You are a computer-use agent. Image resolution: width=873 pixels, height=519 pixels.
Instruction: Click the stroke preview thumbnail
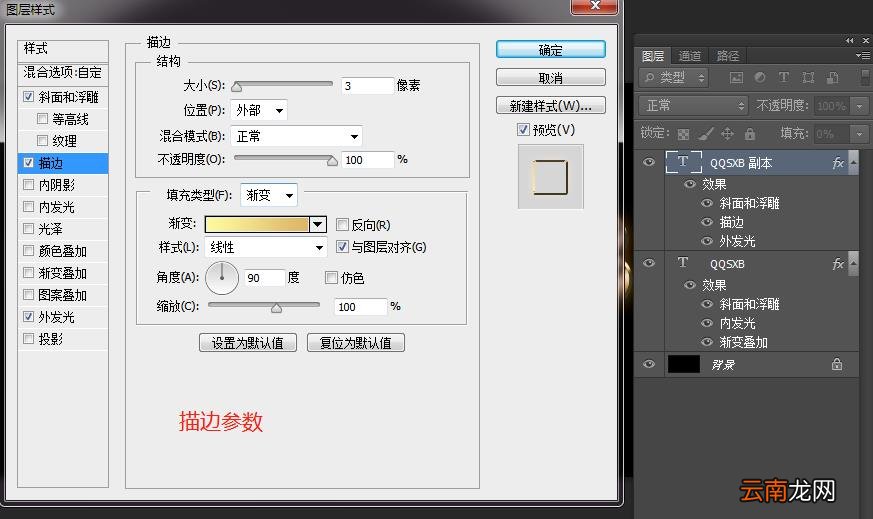pos(551,177)
